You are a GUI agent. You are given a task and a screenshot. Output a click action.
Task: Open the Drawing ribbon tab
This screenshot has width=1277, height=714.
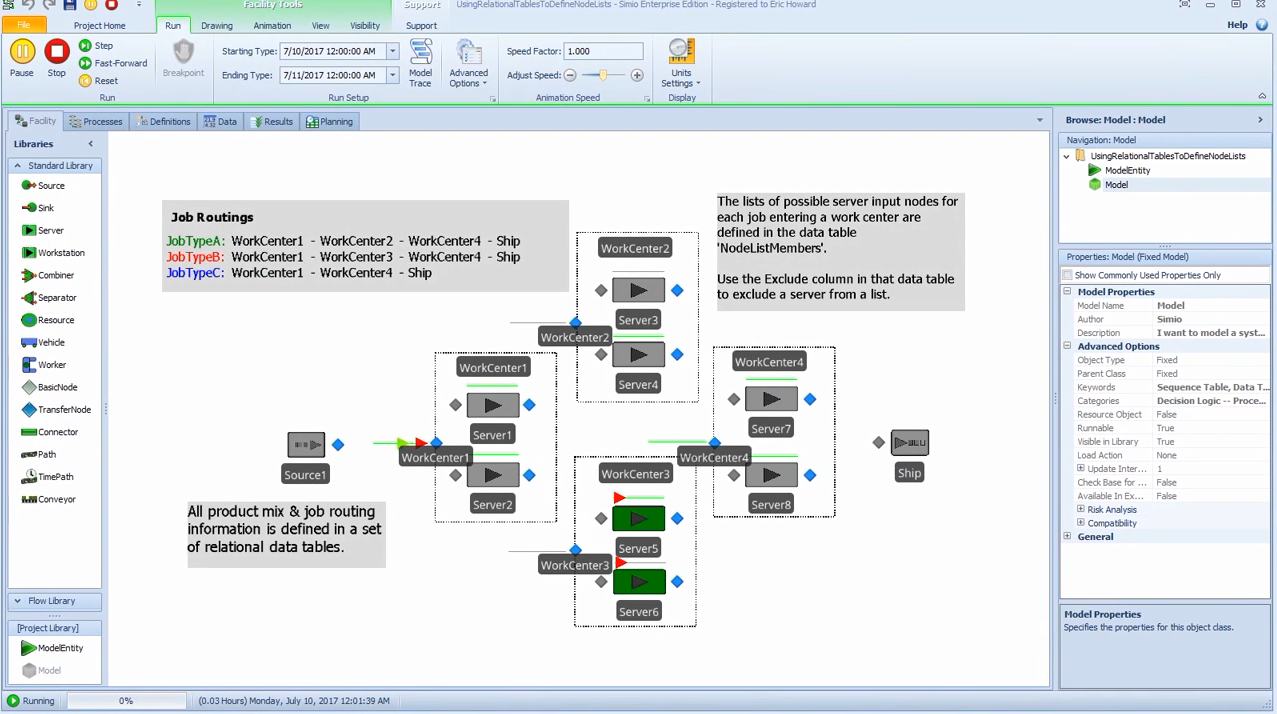click(x=216, y=25)
